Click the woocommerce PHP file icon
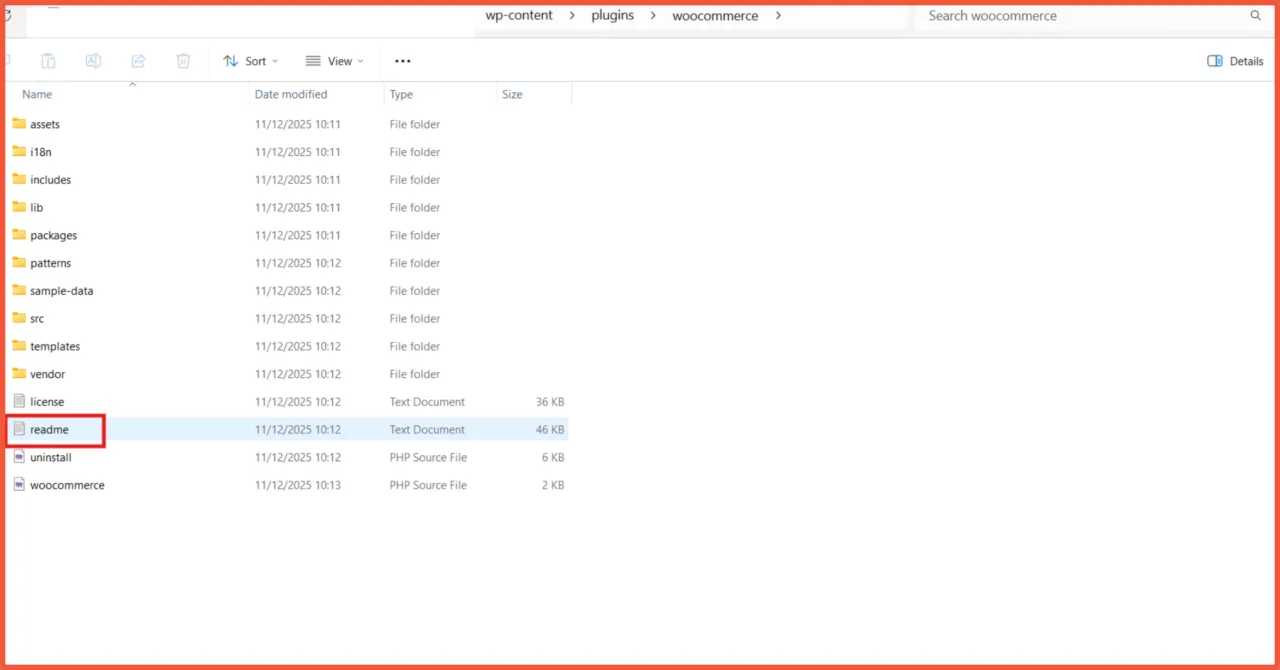 coord(19,485)
